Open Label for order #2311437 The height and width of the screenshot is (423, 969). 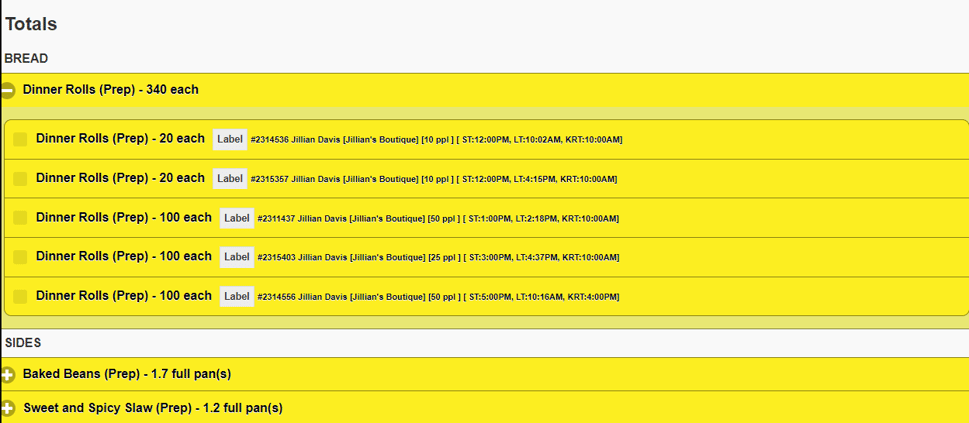[x=237, y=218]
